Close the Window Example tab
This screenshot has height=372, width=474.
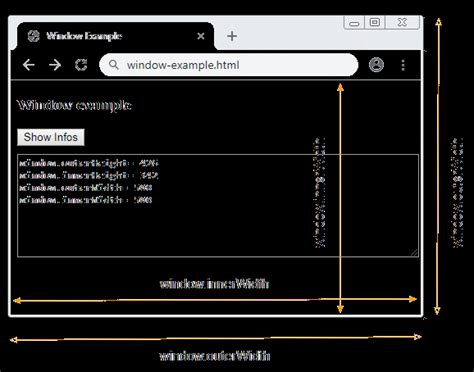[201, 36]
